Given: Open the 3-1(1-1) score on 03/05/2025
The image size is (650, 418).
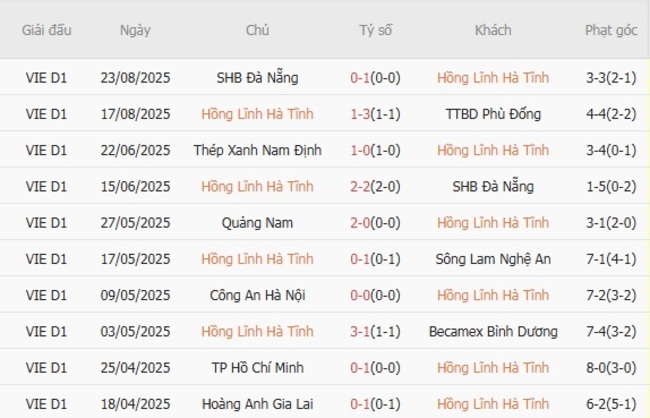Looking at the screenshot, I should (x=376, y=331).
